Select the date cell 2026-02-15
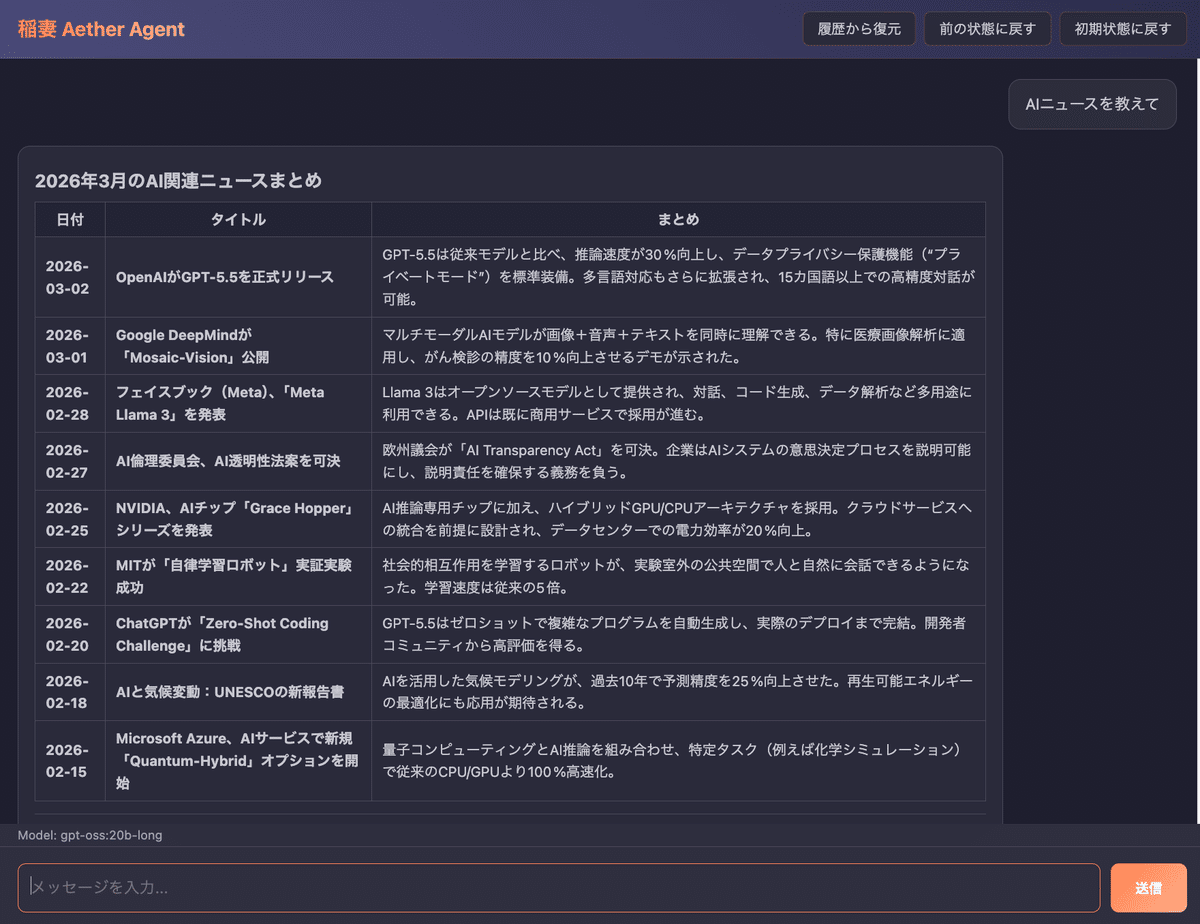The height and width of the screenshot is (924, 1200). pos(70,761)
